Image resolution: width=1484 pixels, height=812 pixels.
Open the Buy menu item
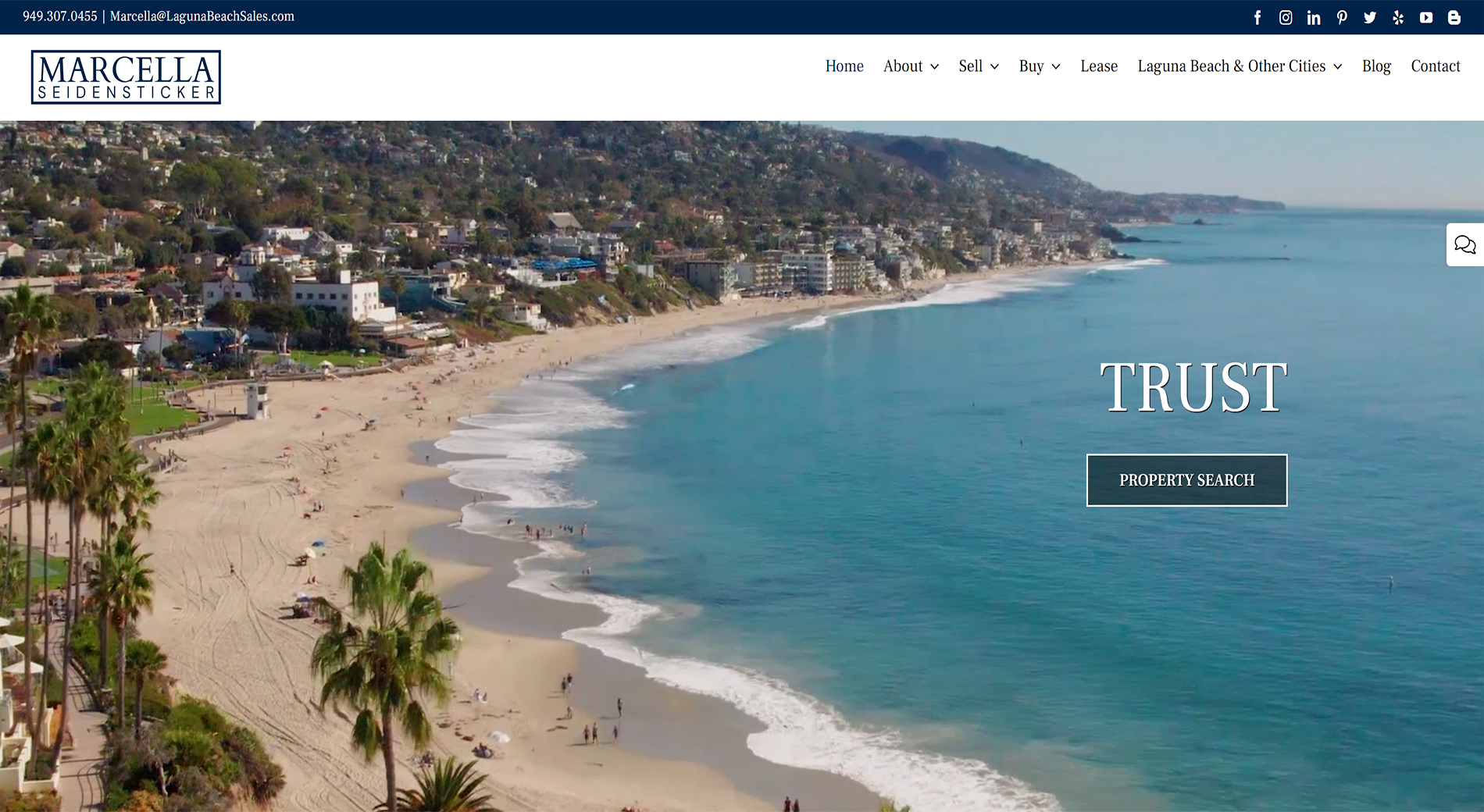pos(1031,66)
